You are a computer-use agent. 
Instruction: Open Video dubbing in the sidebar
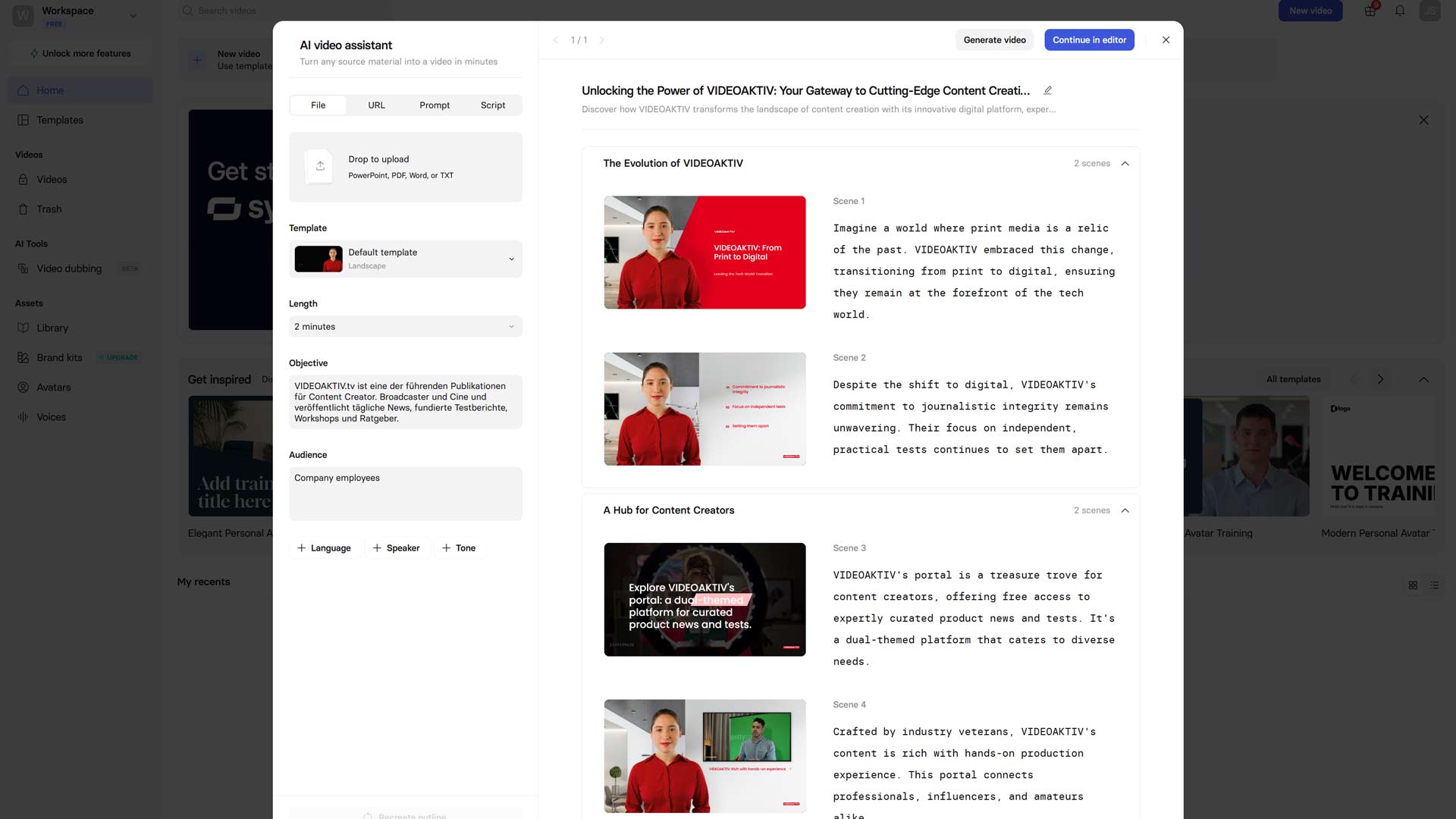coord(69,268)
